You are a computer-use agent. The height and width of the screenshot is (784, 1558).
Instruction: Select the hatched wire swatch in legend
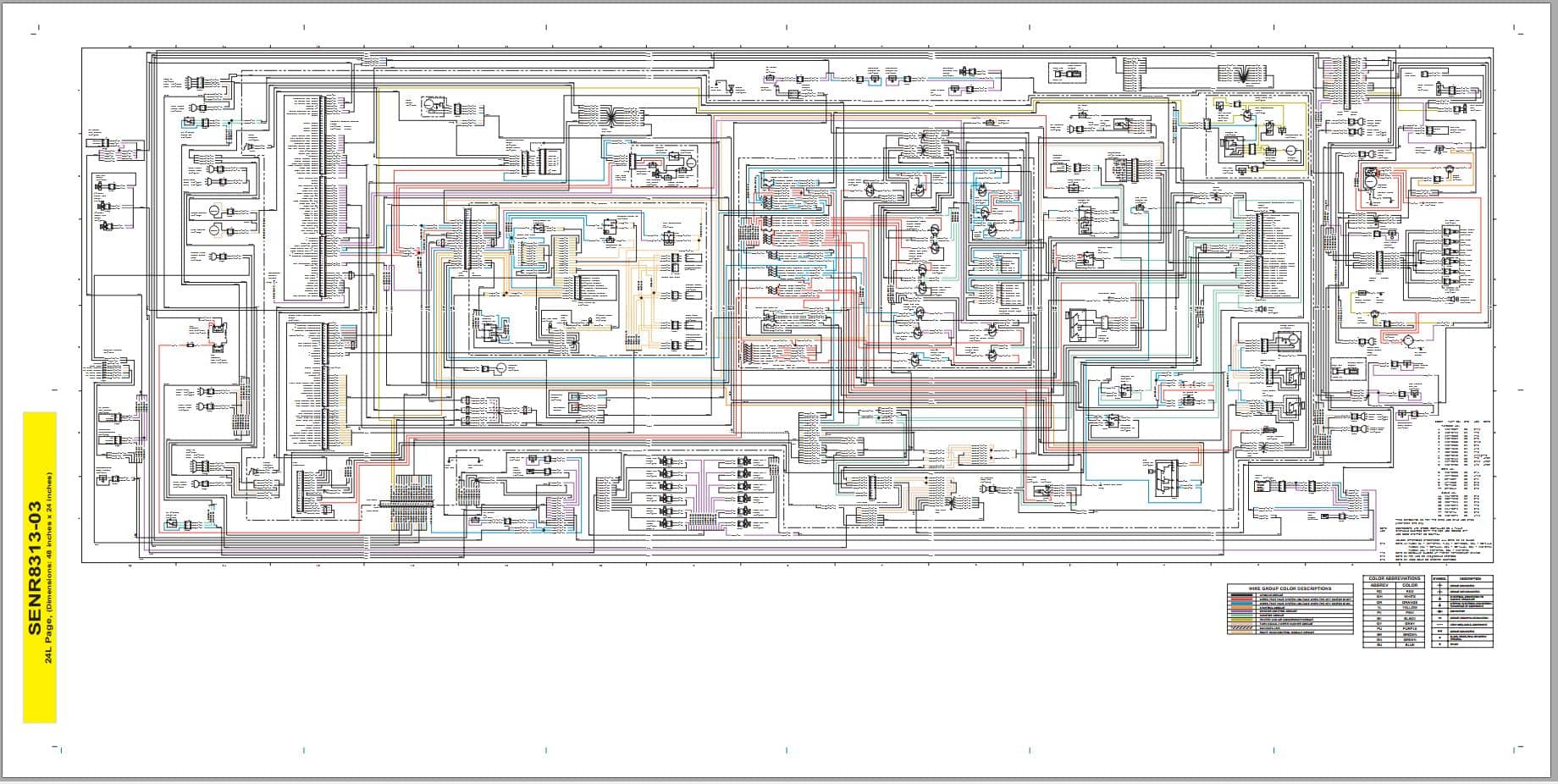1242,627
